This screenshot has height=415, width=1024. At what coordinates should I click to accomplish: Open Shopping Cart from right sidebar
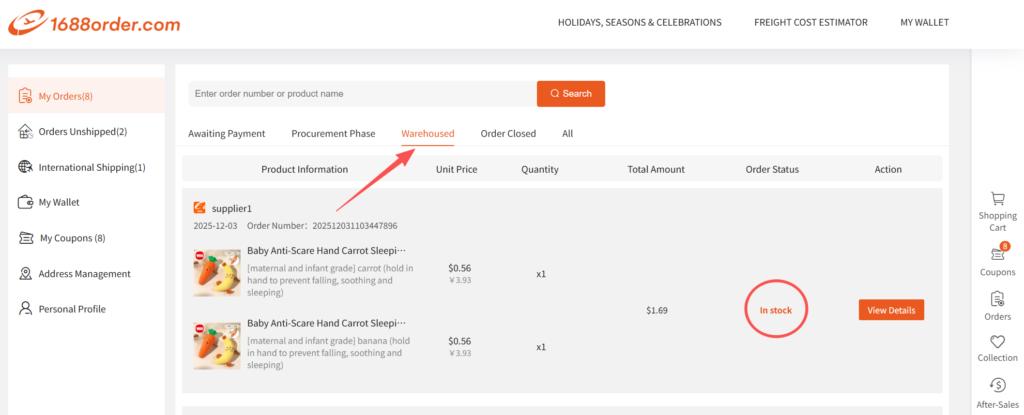pyautogui.click(x=996, y=200)
